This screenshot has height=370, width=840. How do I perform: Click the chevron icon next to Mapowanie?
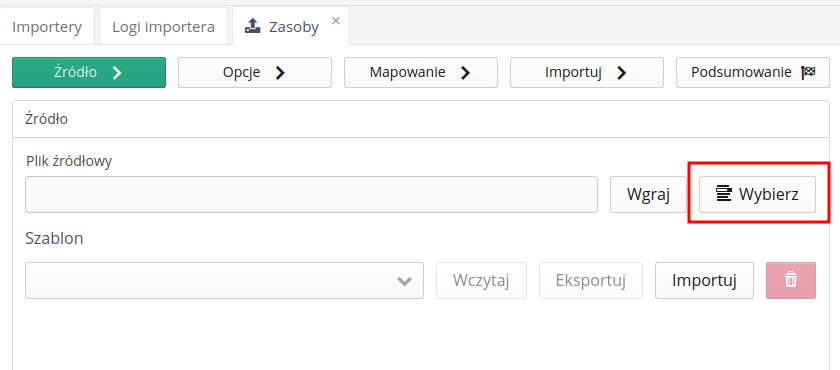(x=466, y=73)
